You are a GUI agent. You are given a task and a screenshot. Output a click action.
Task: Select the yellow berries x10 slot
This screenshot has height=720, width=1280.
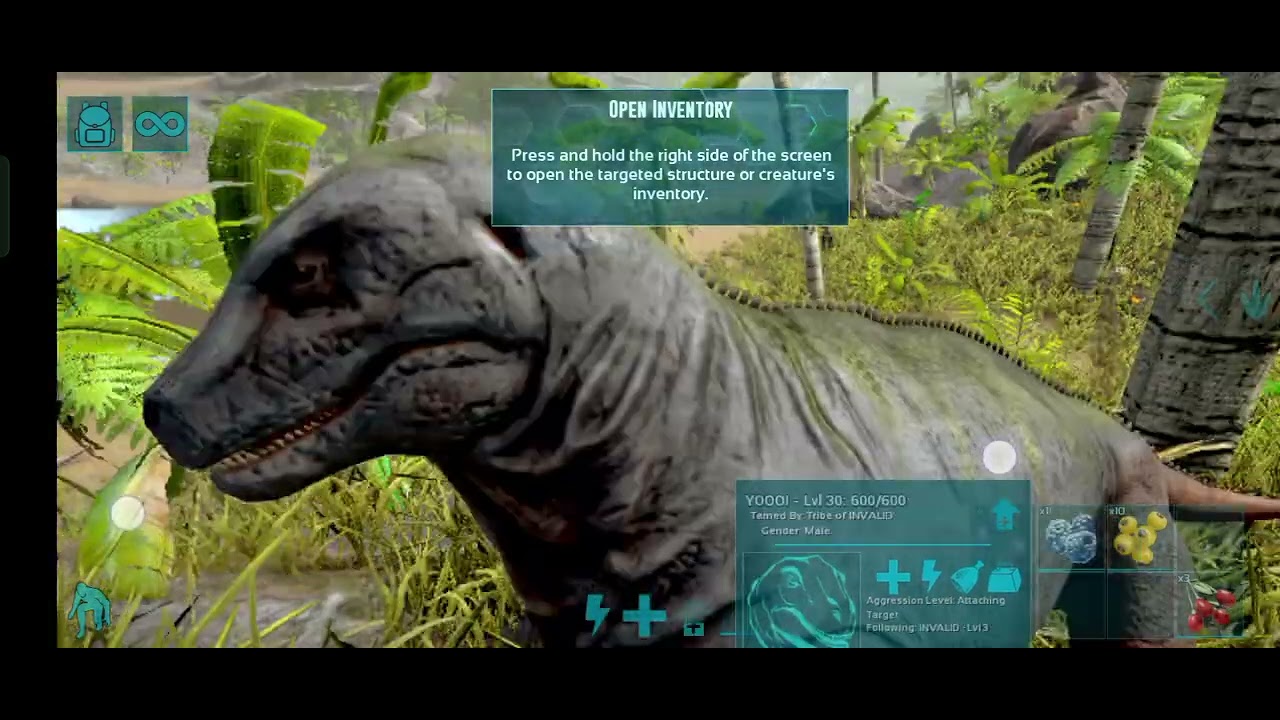[1139, 538]
